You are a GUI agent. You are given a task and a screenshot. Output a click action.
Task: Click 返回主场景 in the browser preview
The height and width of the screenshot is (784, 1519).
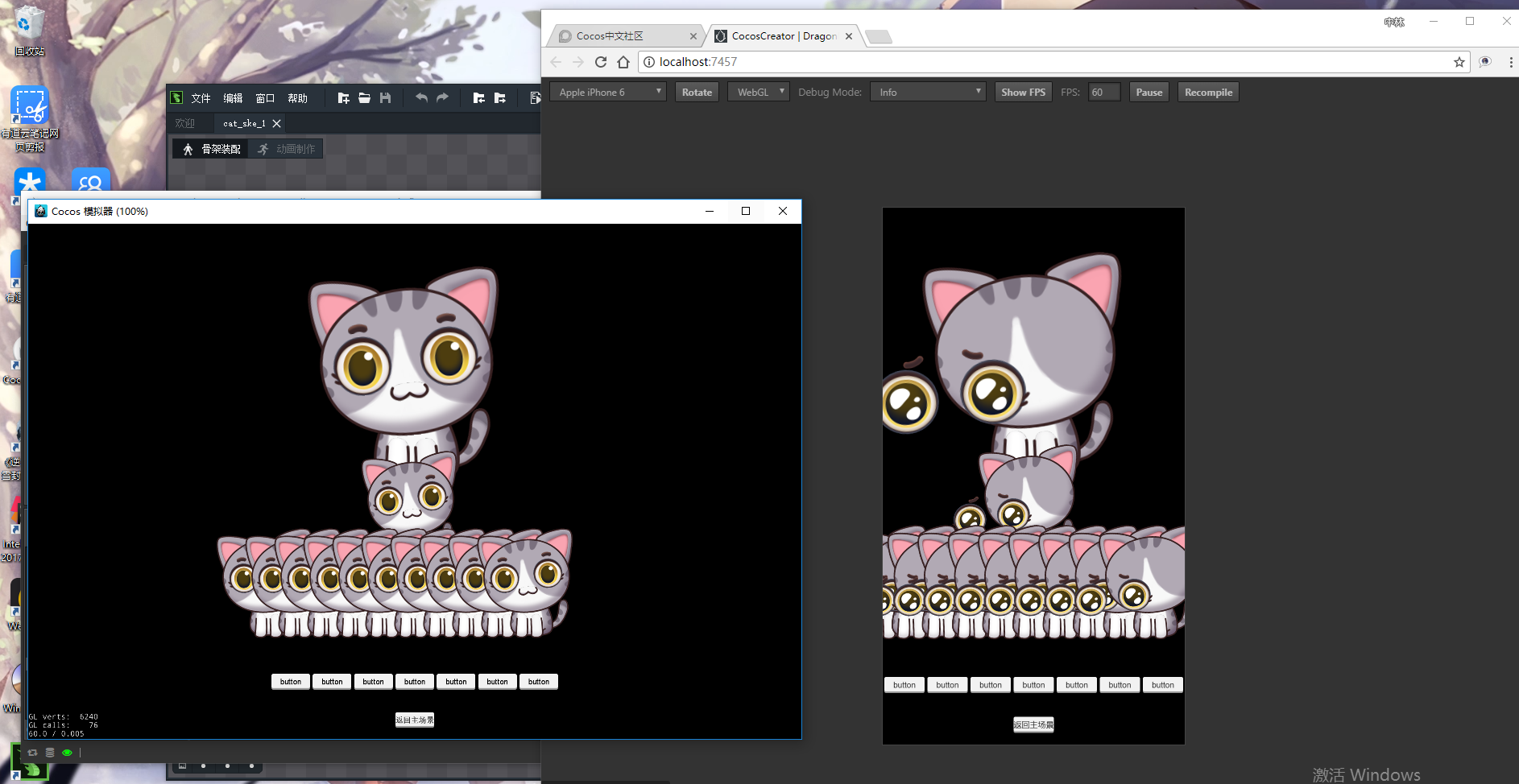pos(1033,724)
